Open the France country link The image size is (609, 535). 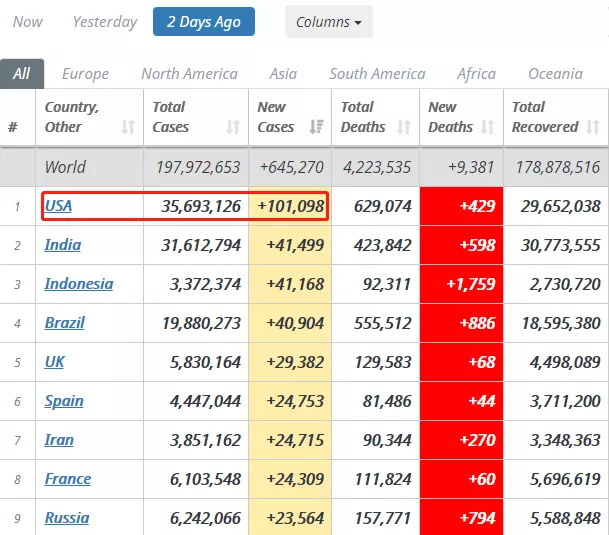pyautogui.click(x=68, y=479)
